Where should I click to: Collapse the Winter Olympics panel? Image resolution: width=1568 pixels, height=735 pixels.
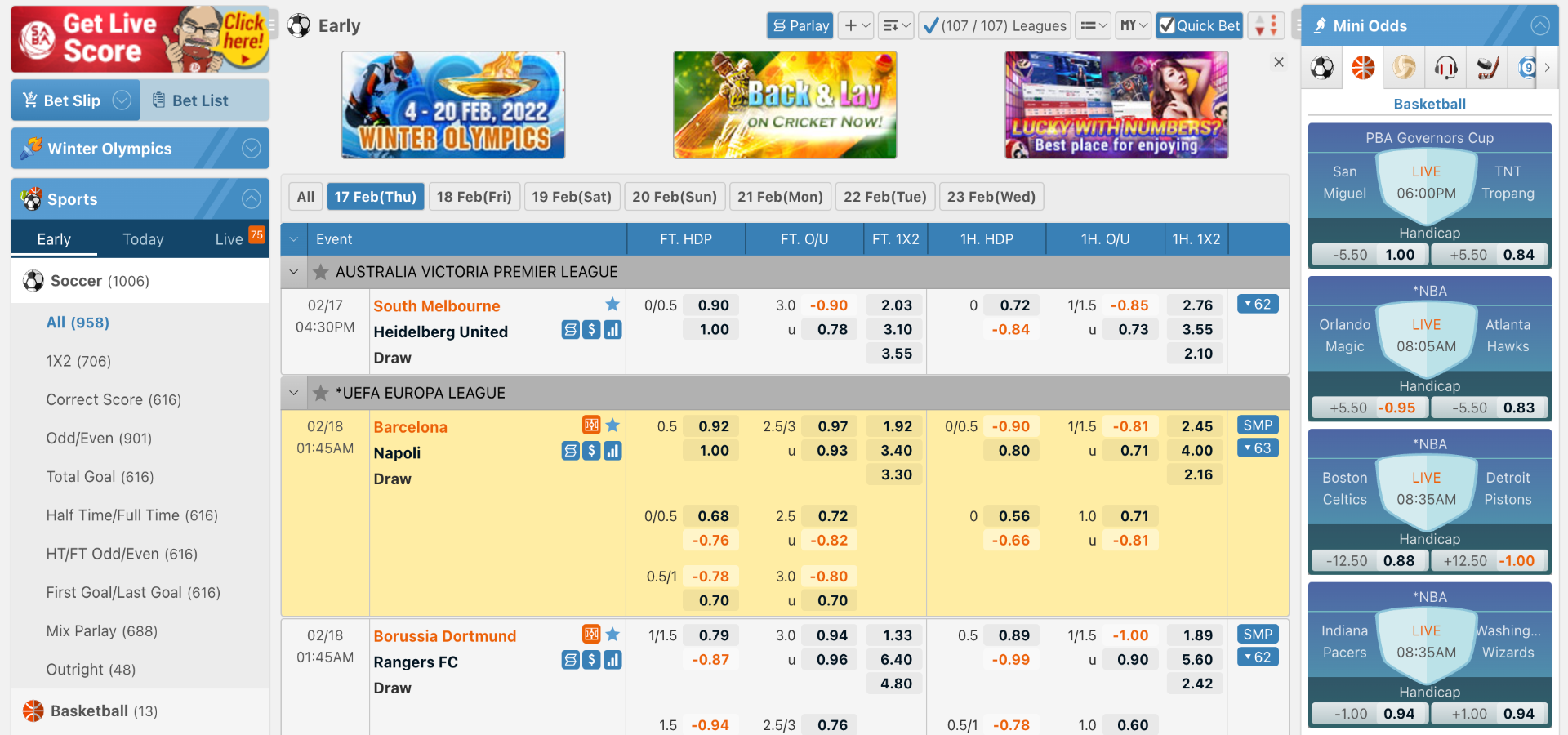coord(252,149)
